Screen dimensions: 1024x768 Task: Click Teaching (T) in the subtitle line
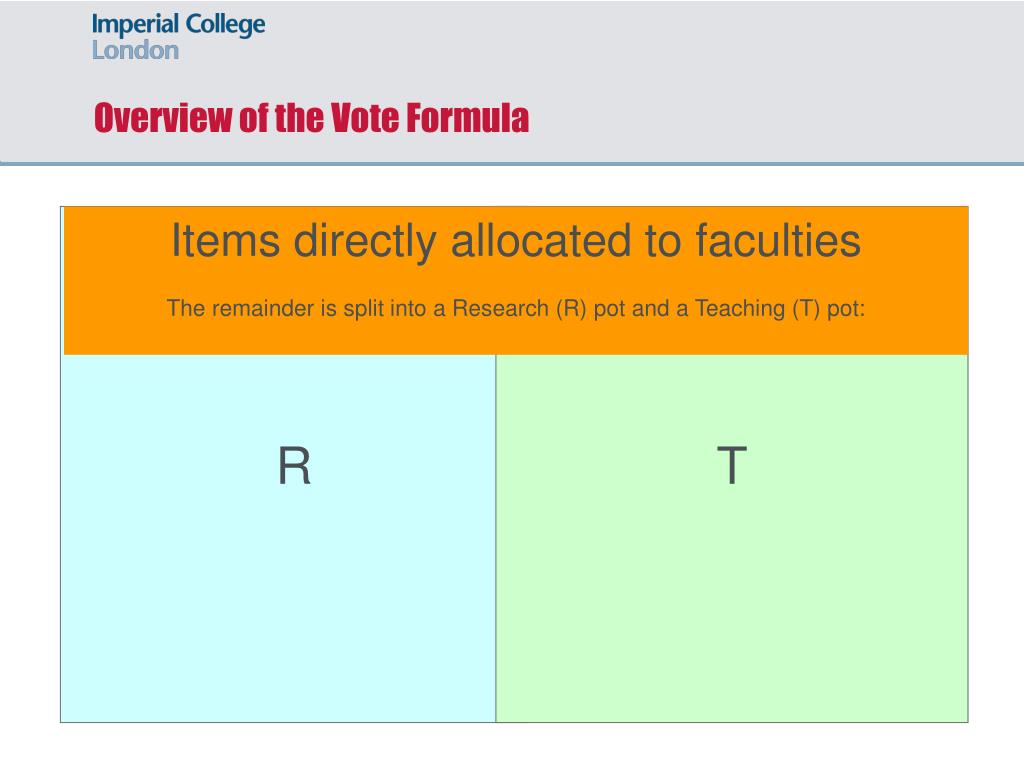pos(758,308)
